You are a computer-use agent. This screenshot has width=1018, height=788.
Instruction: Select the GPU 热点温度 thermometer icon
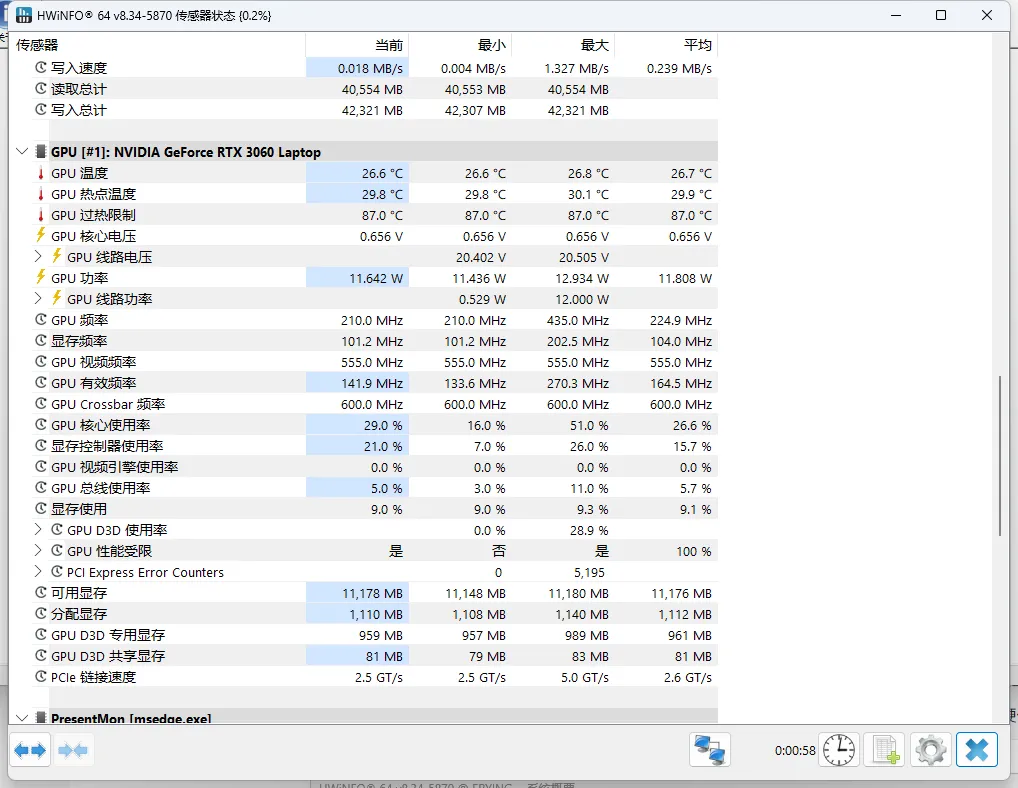click(x=41, y=194)
